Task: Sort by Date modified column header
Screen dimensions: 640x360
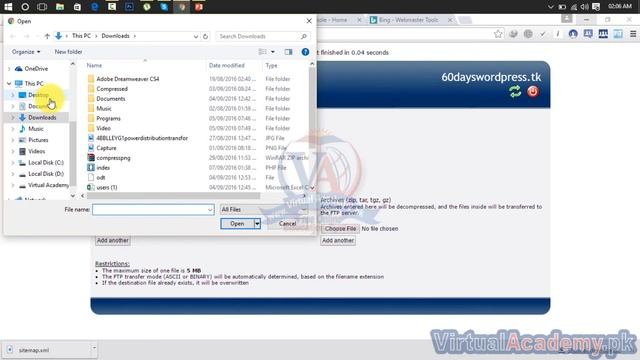Action: (x=227, y=65)
